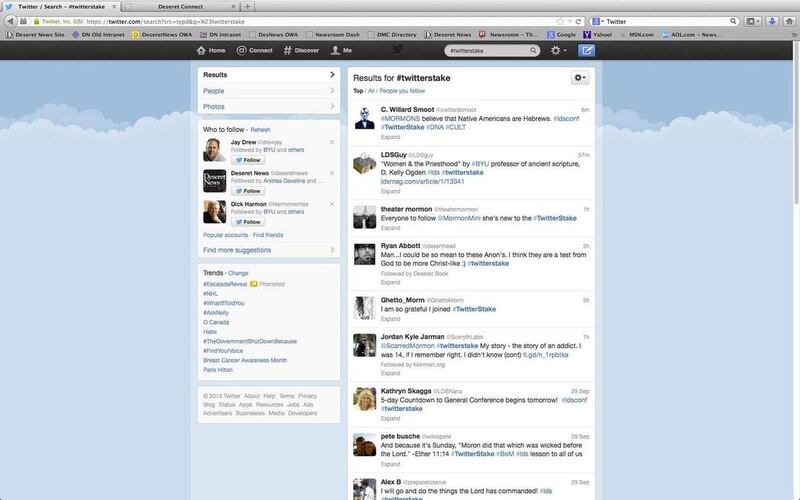Follow Dick Harmon account

pyautogui.click(x=247, y=222)
